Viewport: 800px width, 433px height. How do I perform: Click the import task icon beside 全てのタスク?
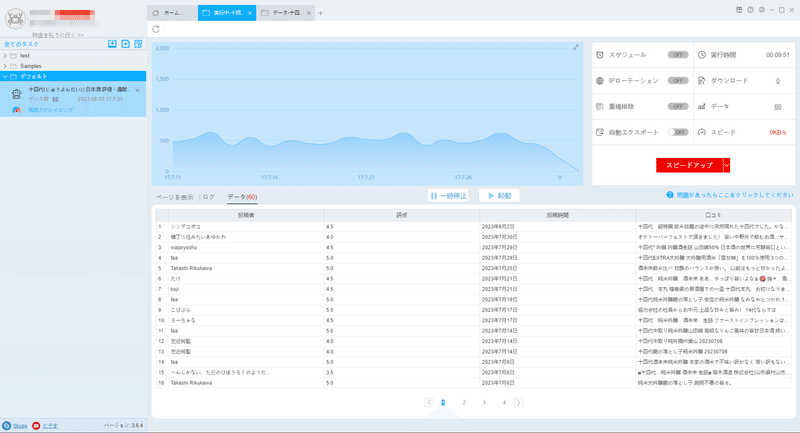112,44
